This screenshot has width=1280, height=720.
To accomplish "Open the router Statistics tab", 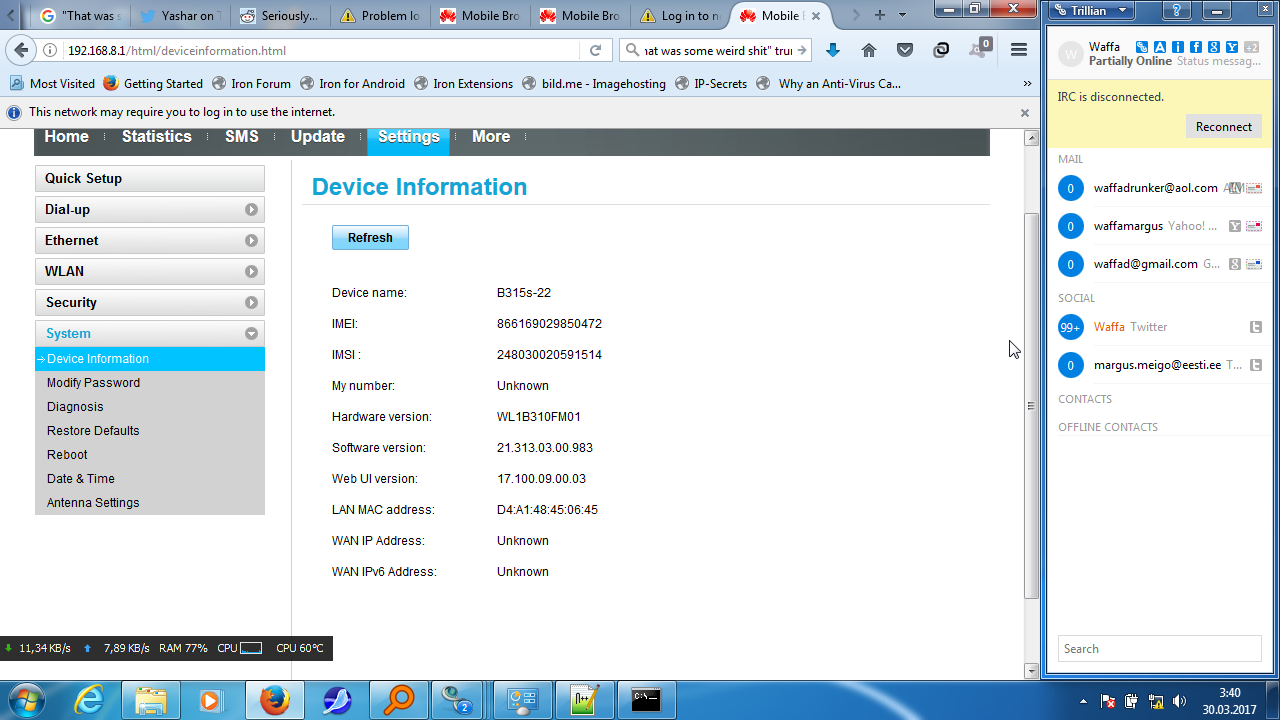I will 157,137.
